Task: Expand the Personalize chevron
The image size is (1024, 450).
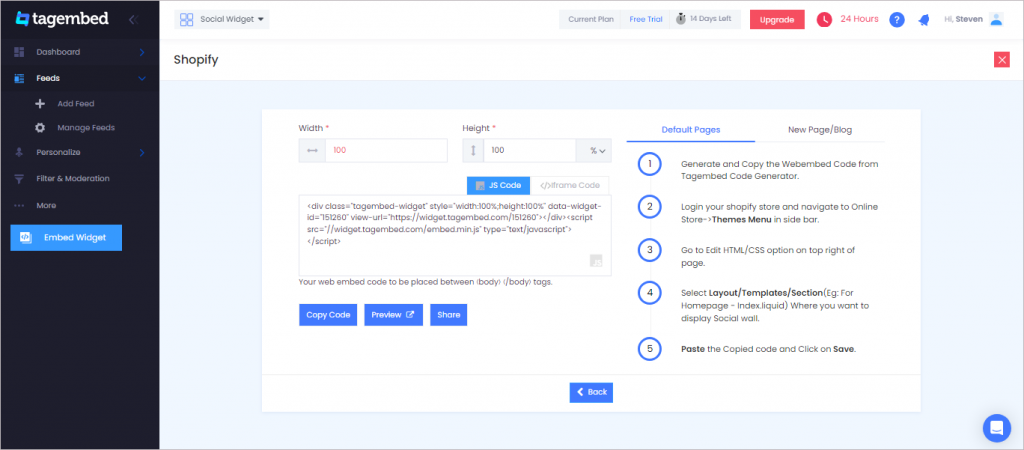Action: [142, 153]
